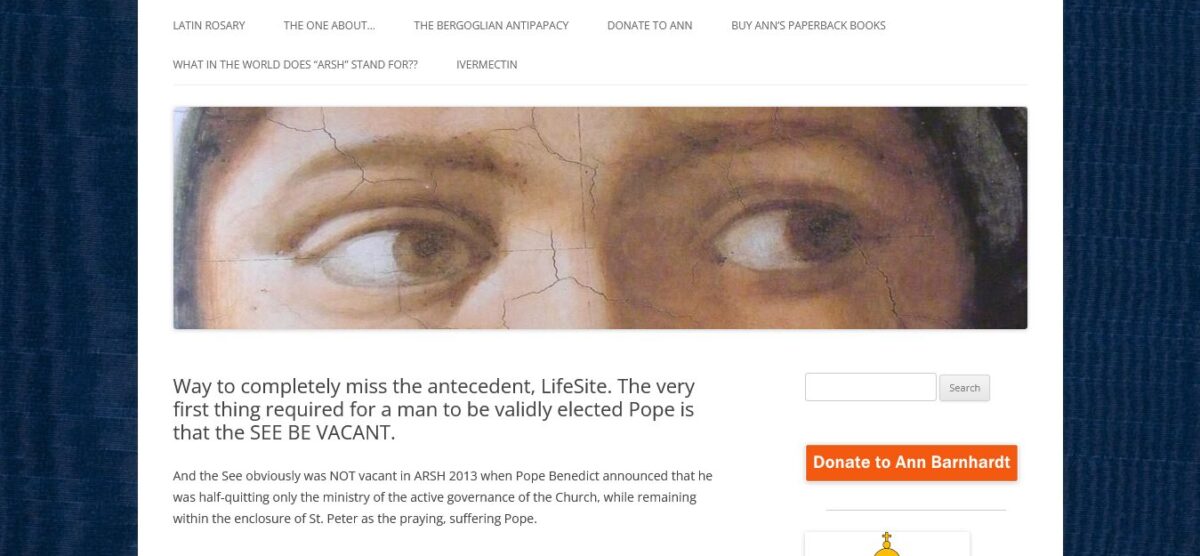The image size is (1200, 556).
Task: Click the right eye in header painting
Action: point(790,235)
